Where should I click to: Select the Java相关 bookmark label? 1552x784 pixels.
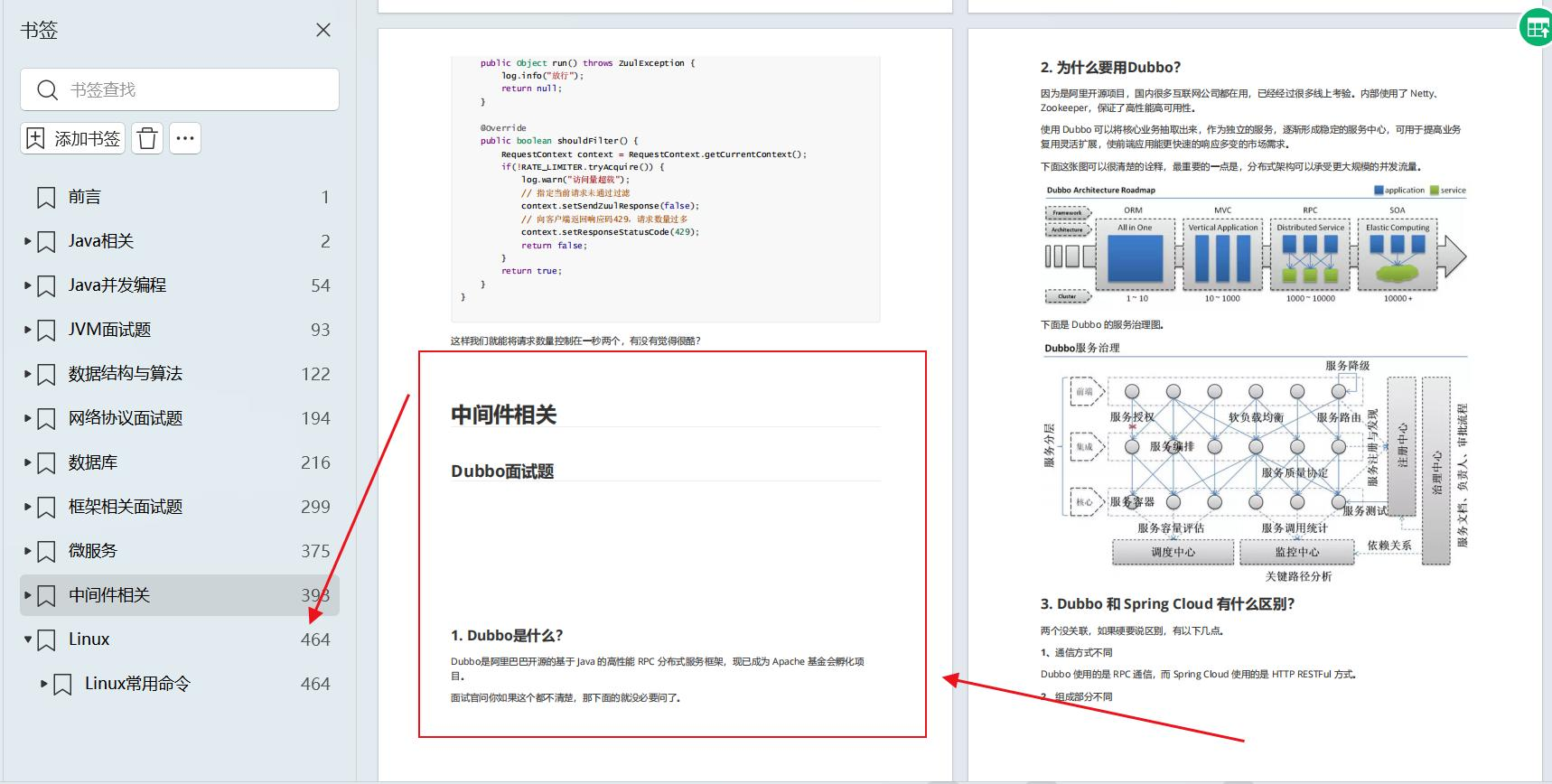[101, 241]
